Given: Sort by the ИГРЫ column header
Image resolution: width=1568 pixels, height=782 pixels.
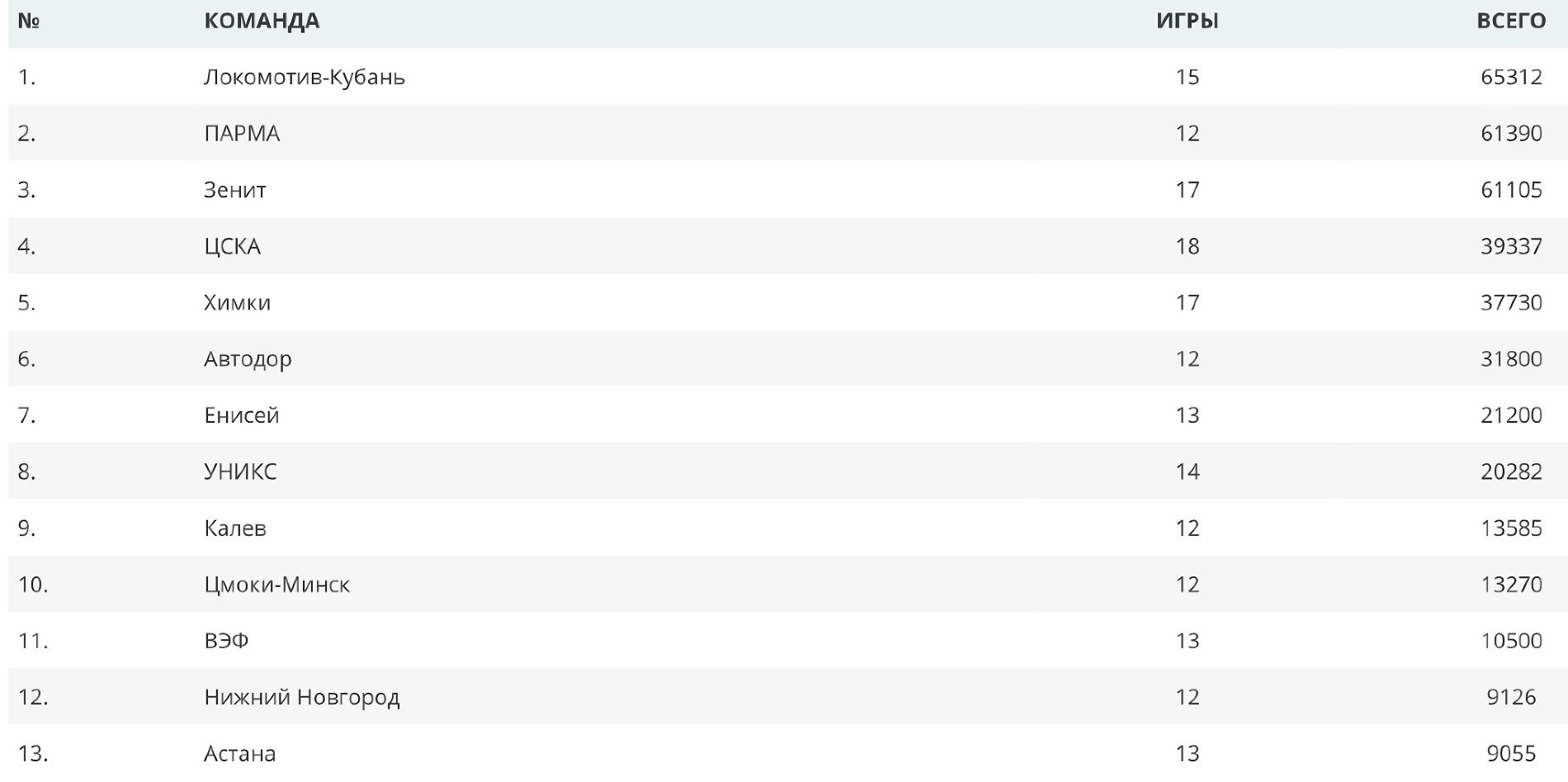Looking at the screenshot, I should tap(1187, 21).
